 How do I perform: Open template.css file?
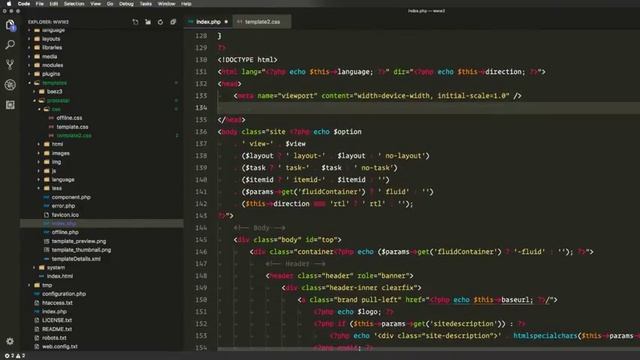(72, 127)
